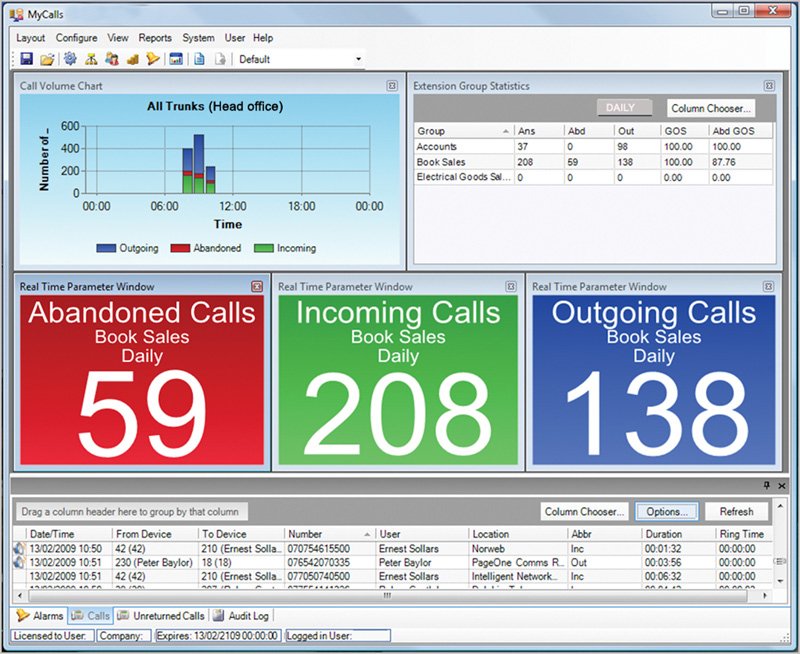Click the yellow alarm bell toolbar icon
800x654 pixels.
click(153, 60)
